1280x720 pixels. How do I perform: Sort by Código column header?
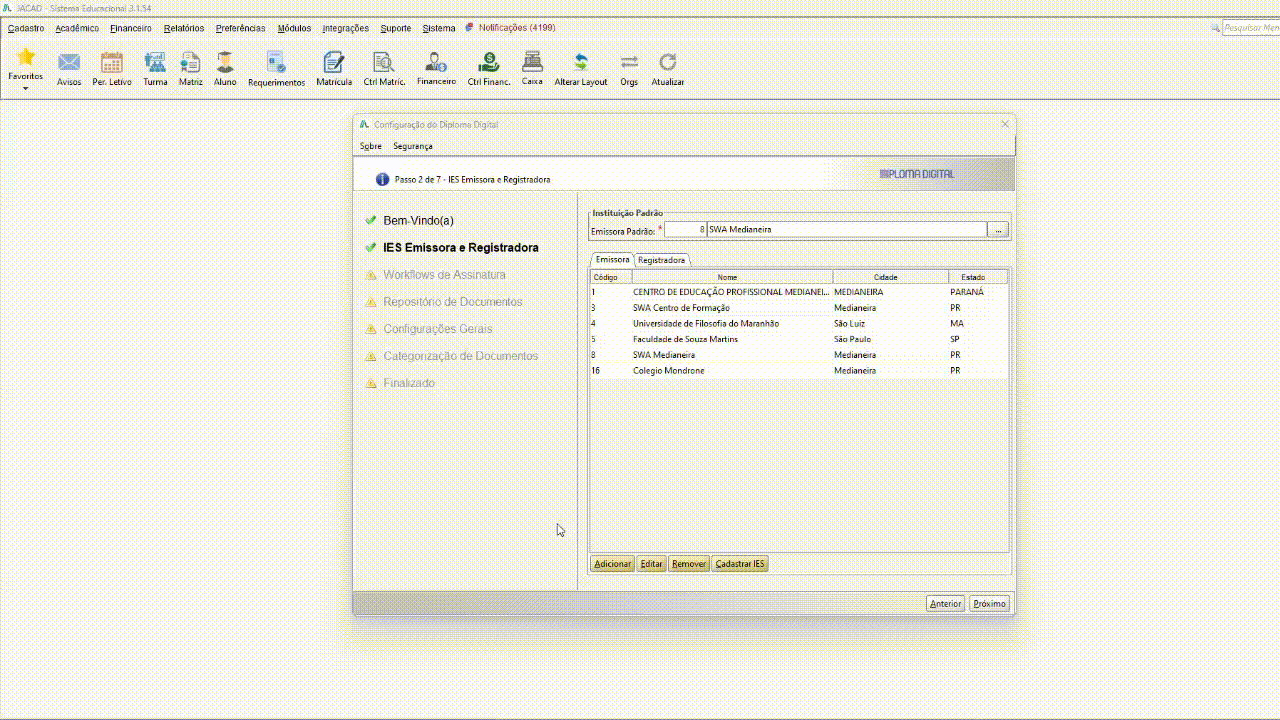pyautogui.click(x=610, y=277)
